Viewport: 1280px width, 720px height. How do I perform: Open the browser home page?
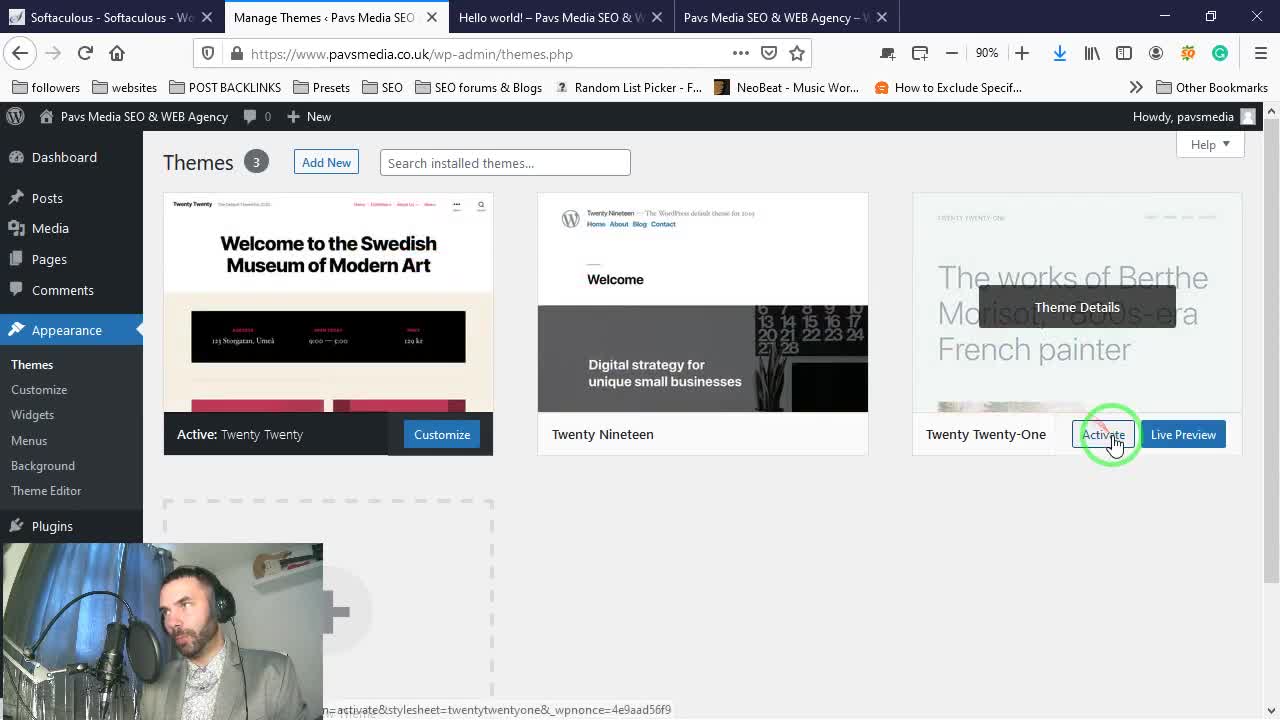117,53
